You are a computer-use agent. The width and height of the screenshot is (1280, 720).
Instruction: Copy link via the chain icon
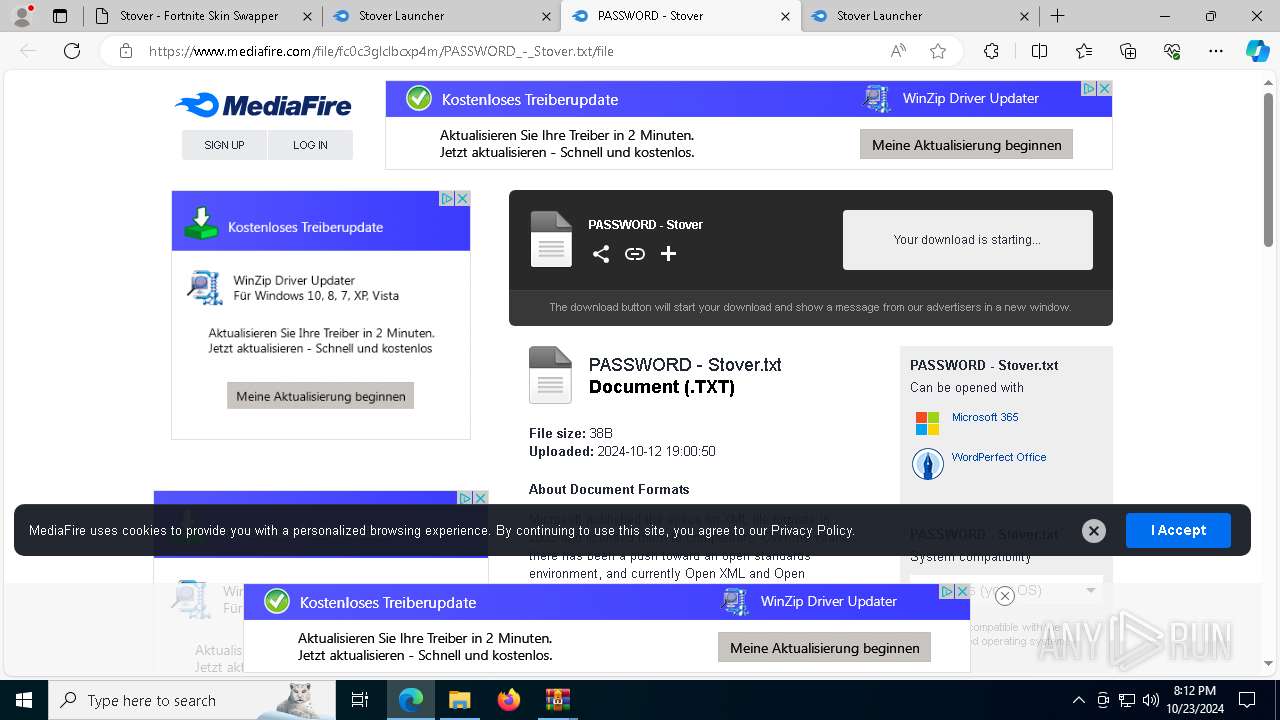pos(635,254)
